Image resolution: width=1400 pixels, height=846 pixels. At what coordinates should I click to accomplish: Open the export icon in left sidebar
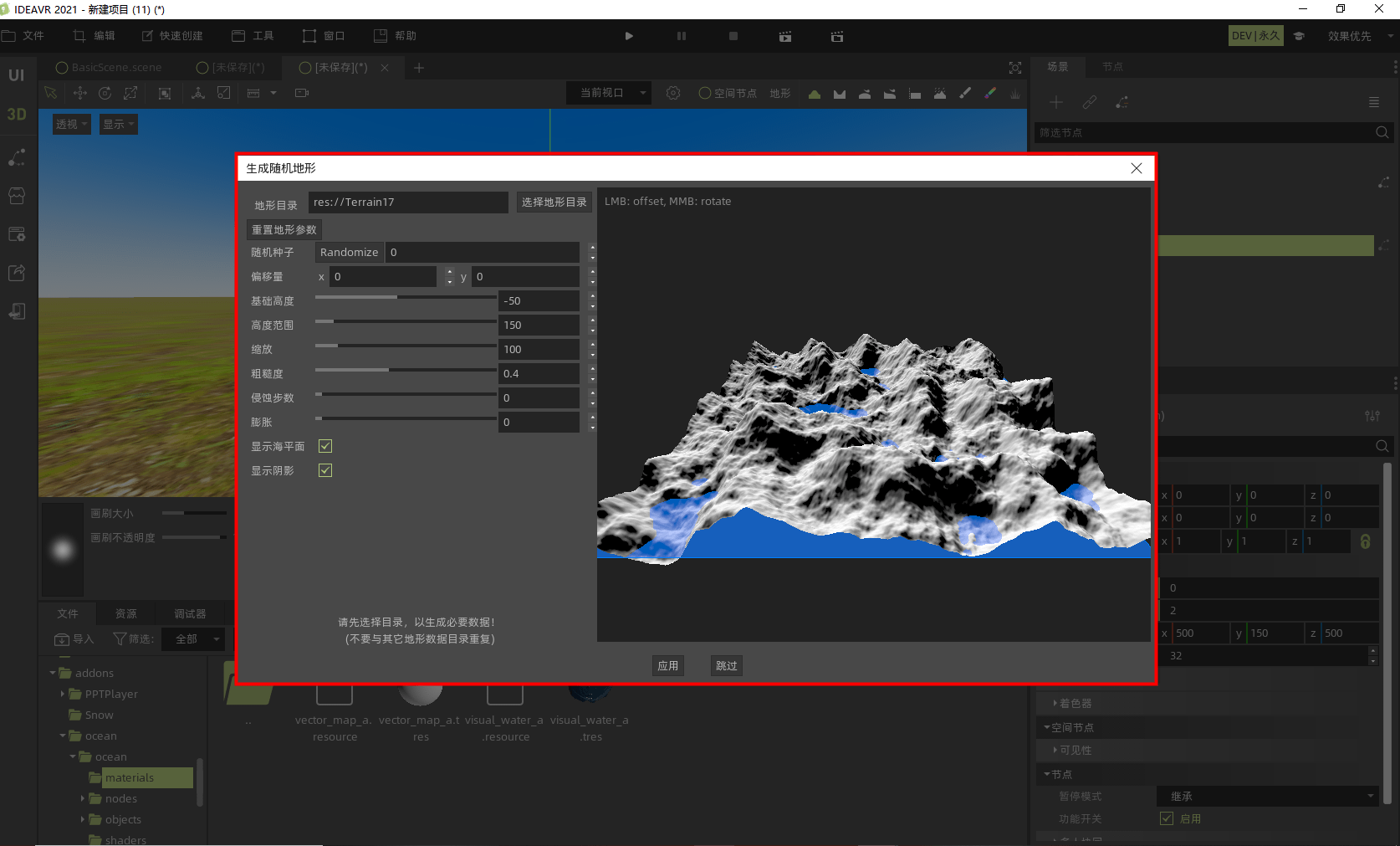tap(17, 273)
